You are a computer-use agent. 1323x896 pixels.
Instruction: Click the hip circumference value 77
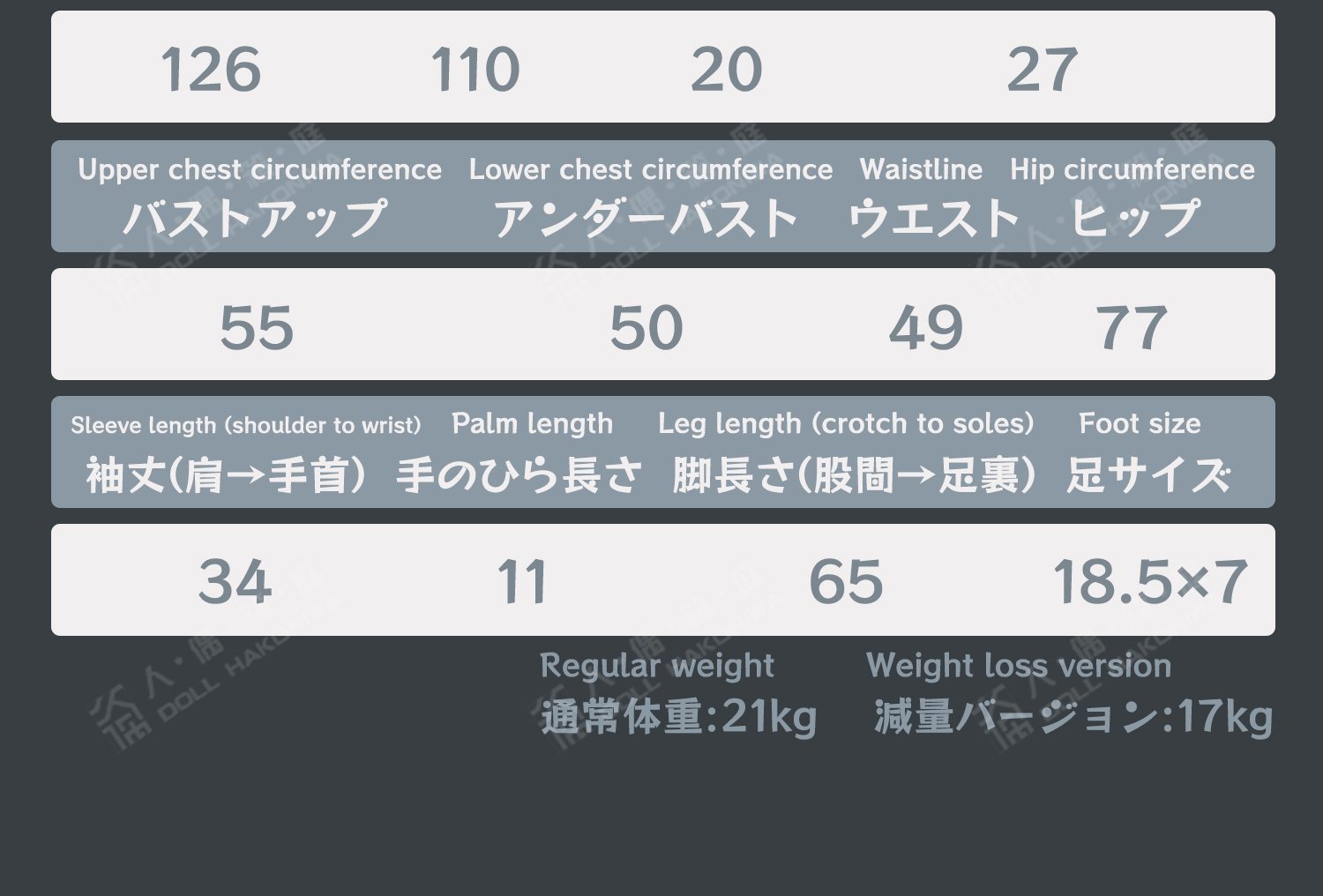tap(1132, 327)
